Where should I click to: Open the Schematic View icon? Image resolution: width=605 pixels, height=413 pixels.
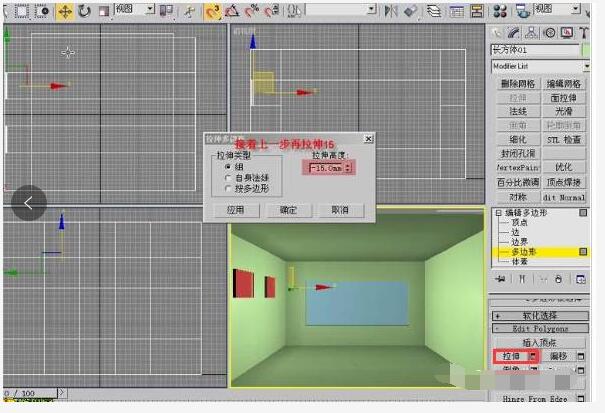[x=477, y=12]
